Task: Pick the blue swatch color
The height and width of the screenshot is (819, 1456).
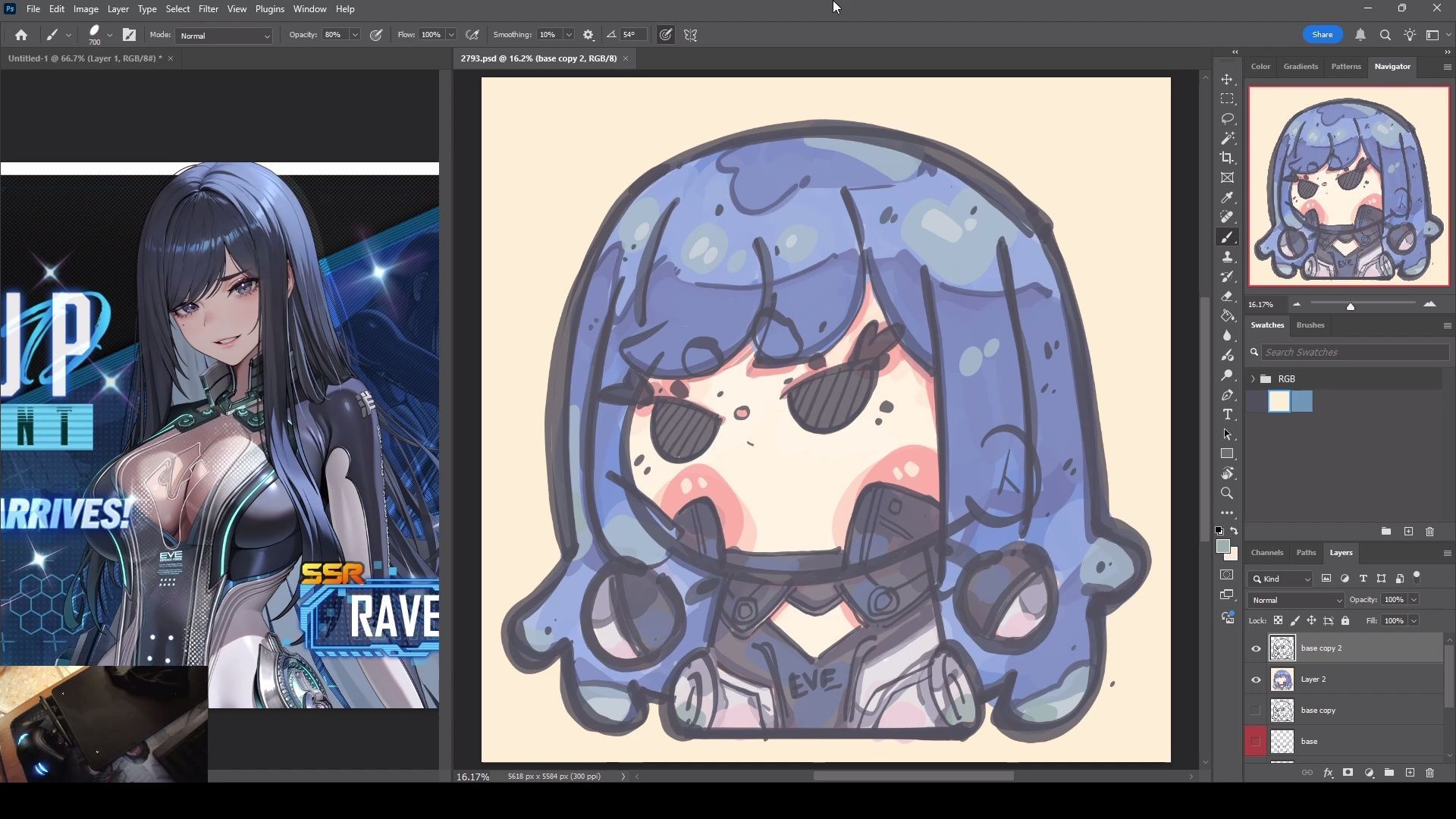Action: [1301, 401]
